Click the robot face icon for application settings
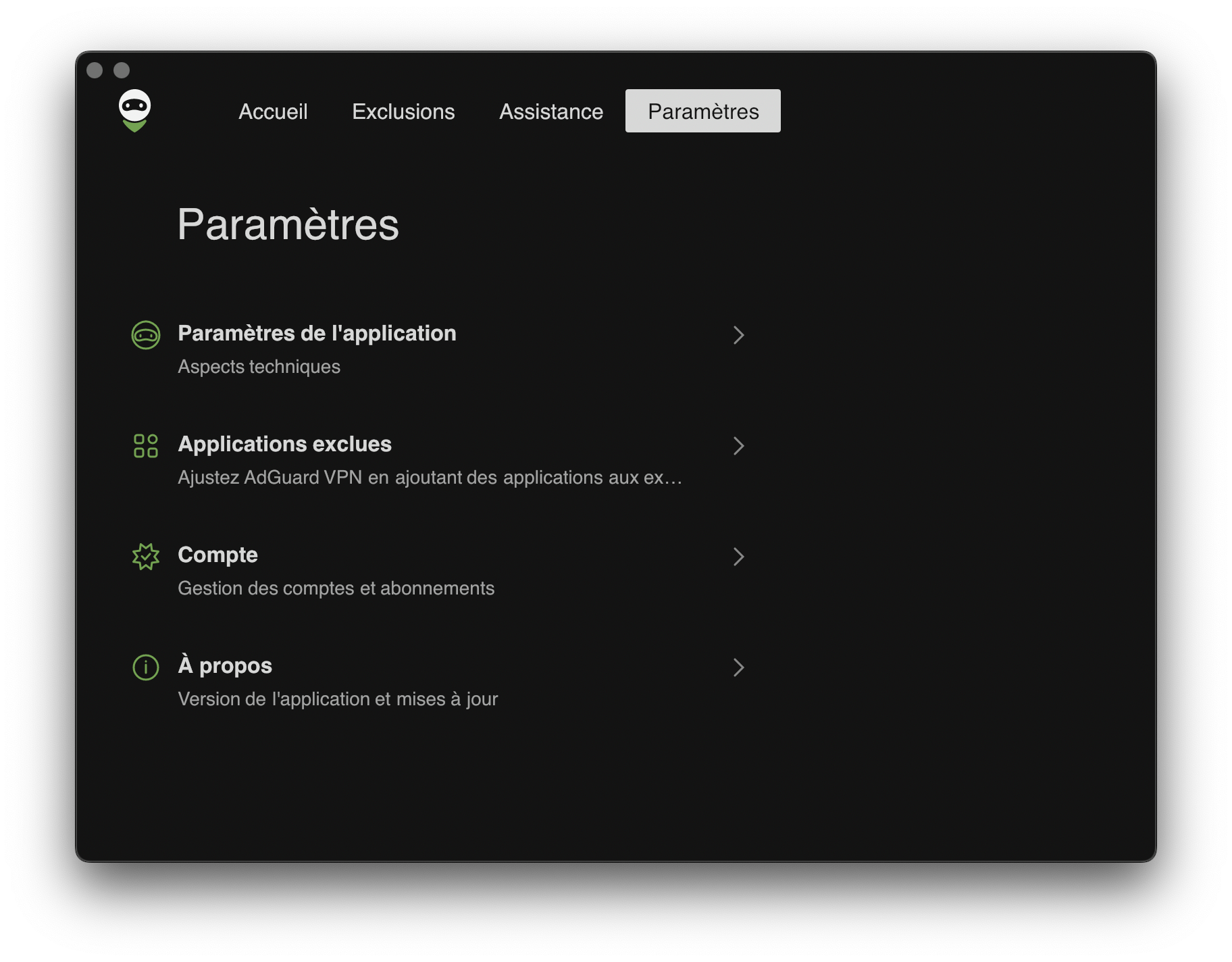Viewport: 1232px width, 962px height. pyautogui.click(x=146, y=335)
